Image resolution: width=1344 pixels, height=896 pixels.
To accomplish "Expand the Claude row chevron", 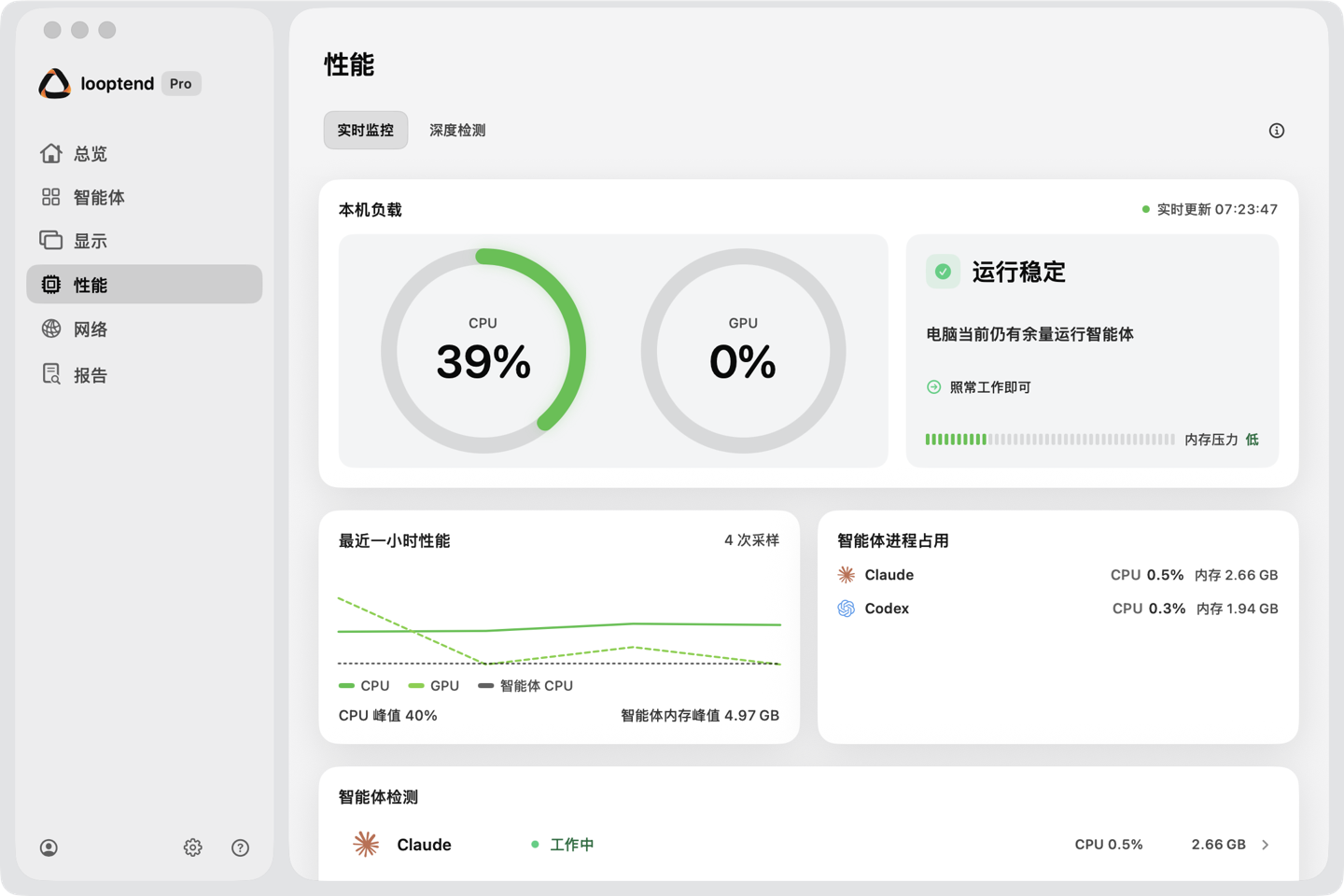I will [x=1266, y=845].
